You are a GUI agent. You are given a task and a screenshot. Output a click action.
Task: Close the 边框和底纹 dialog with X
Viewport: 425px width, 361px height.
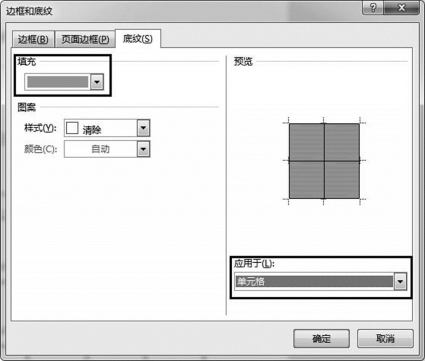click(x=402, y=8)
